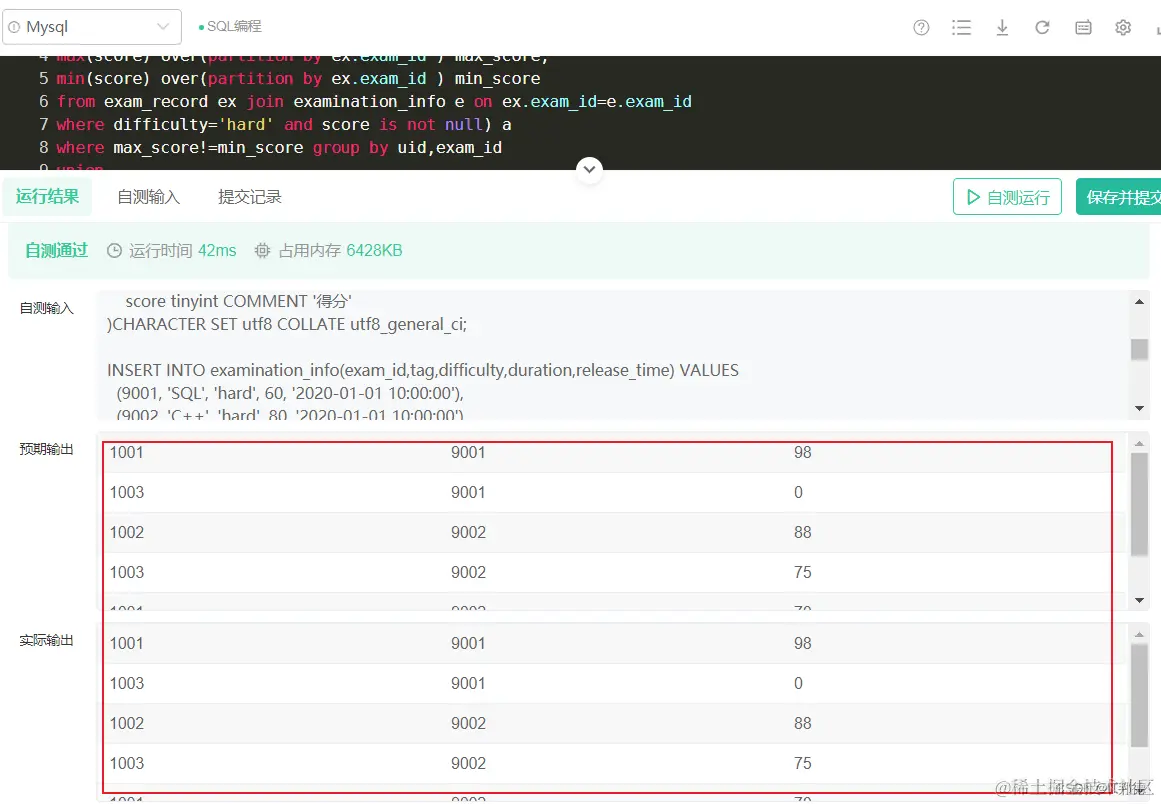
Task: Click cell 1001 in 实际输出 table
Action: [127, 643]
